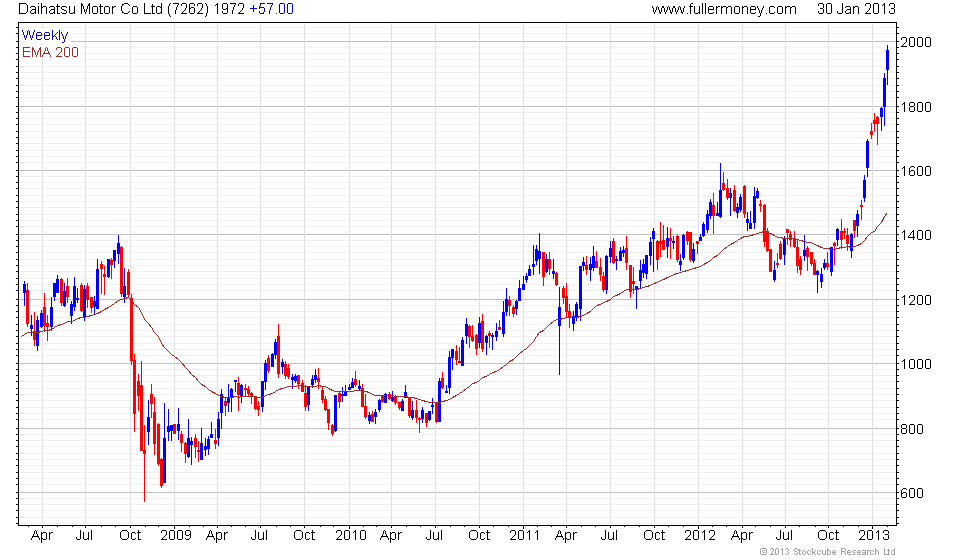
Task: Select the Weekly timeframe label
Action: (x=45, y=35)
